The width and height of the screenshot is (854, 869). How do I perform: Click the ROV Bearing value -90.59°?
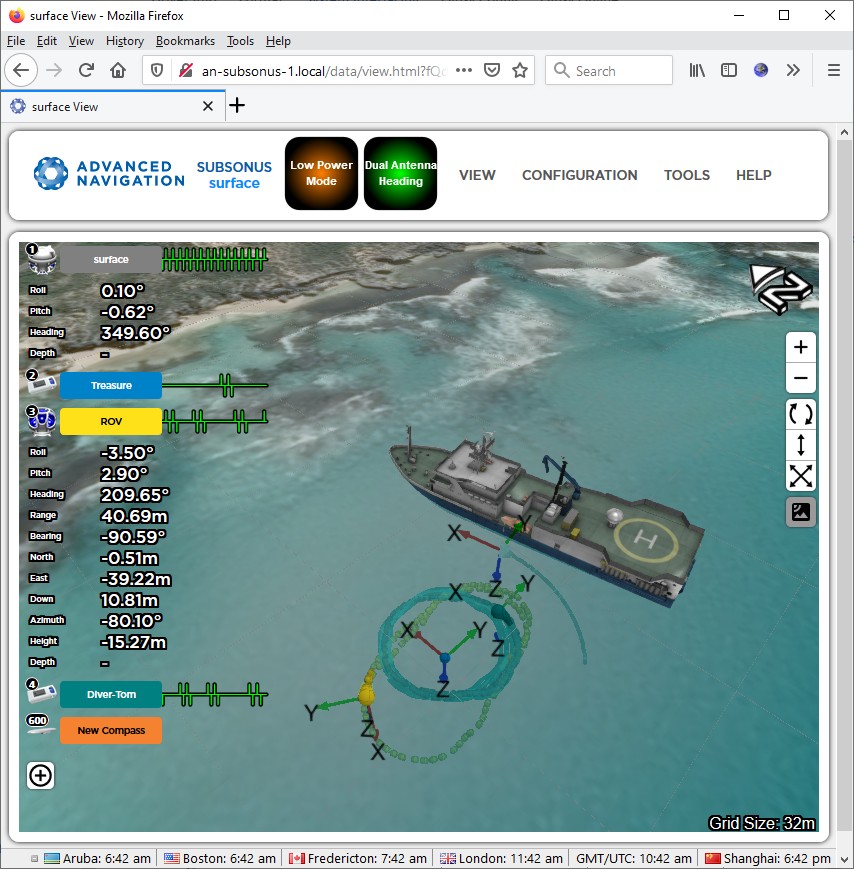[x=134, y=537]
